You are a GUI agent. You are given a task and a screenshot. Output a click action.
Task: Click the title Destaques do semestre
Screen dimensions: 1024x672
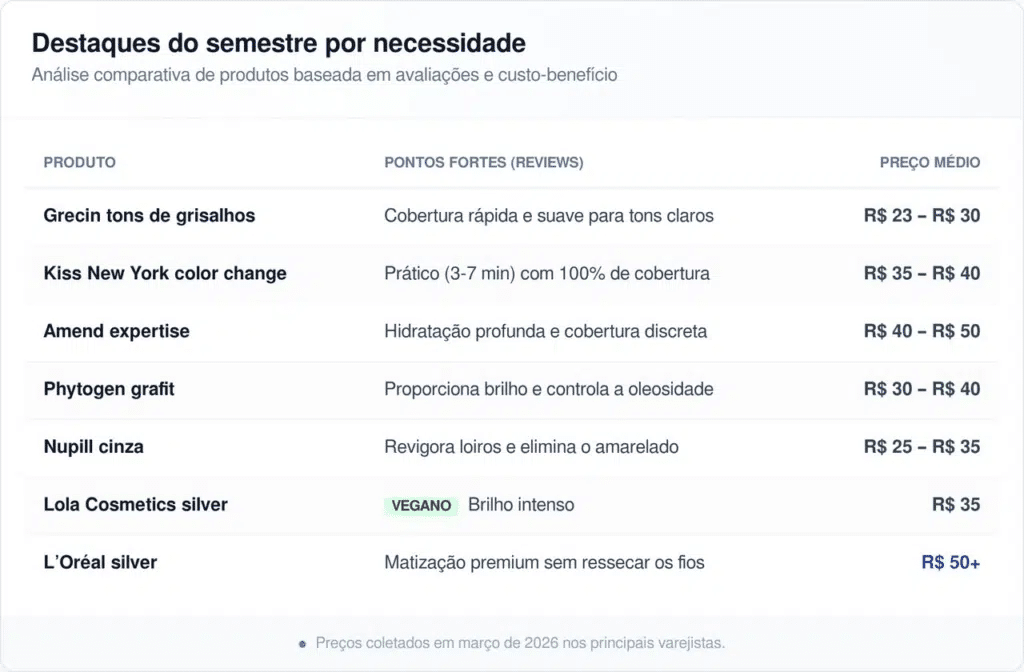[279, 43]
